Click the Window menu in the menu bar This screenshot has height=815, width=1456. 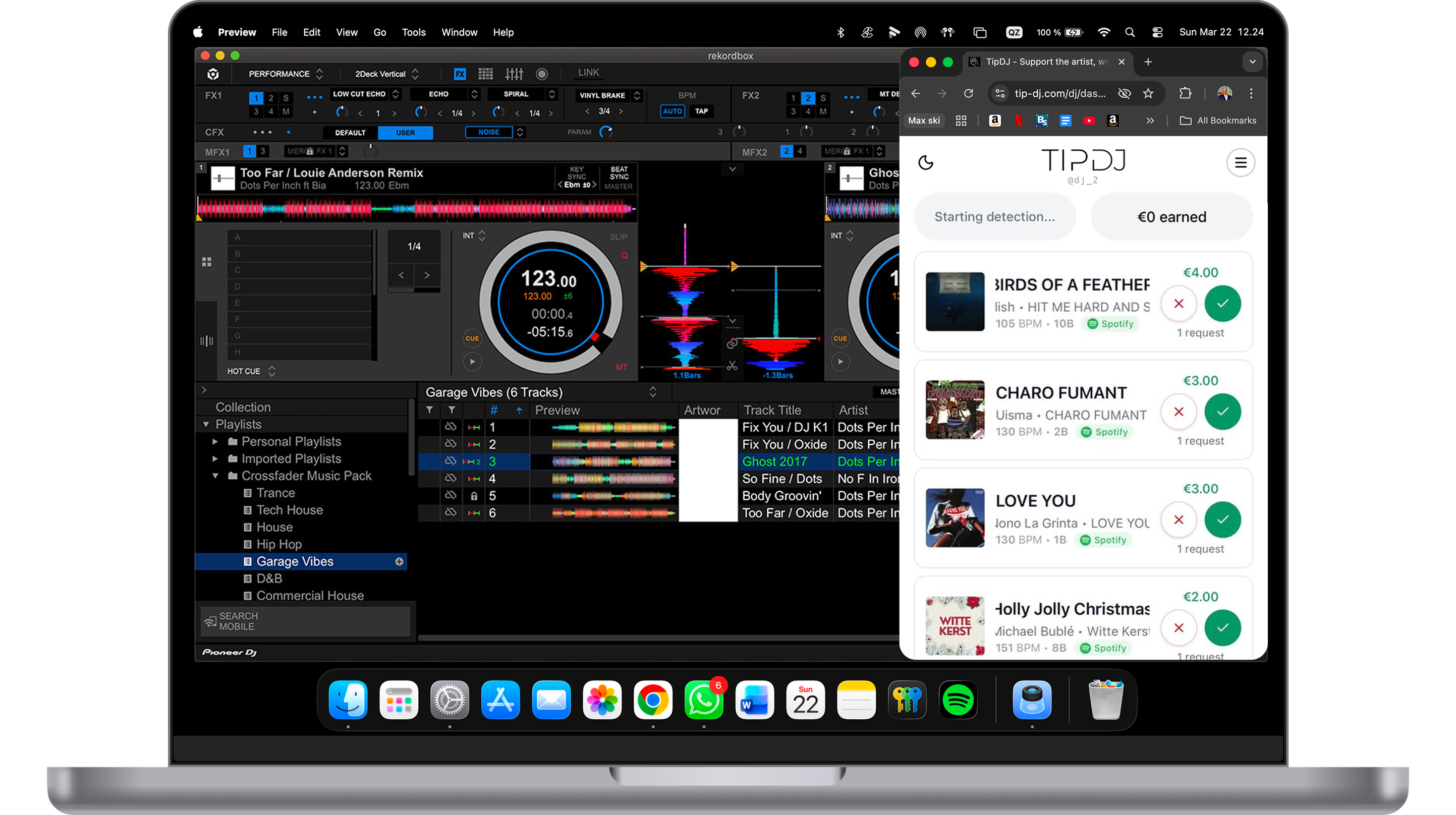pyautogui.click(x=459, y=32)
